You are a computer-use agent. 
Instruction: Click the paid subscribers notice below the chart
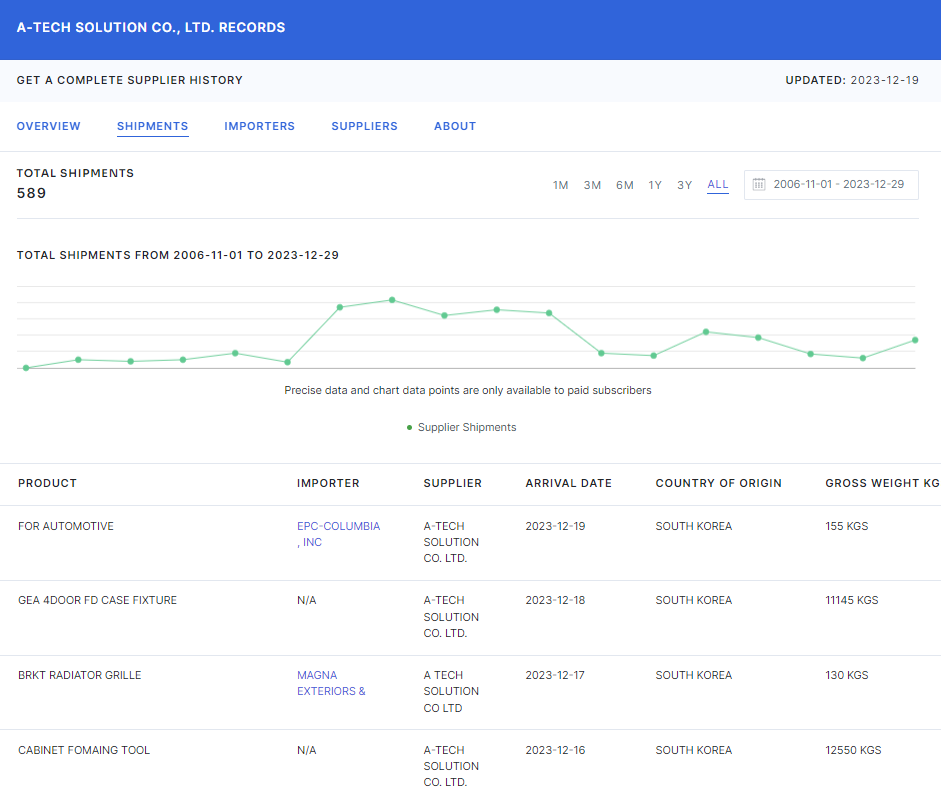coord(467,390)
